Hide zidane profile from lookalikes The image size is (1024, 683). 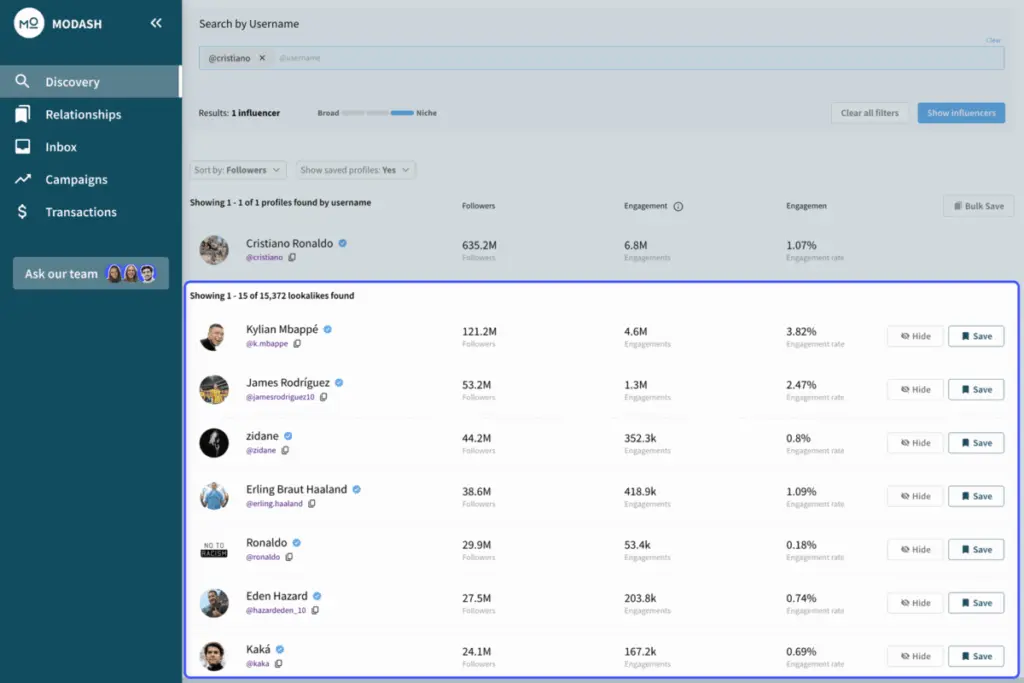(914, 443)
